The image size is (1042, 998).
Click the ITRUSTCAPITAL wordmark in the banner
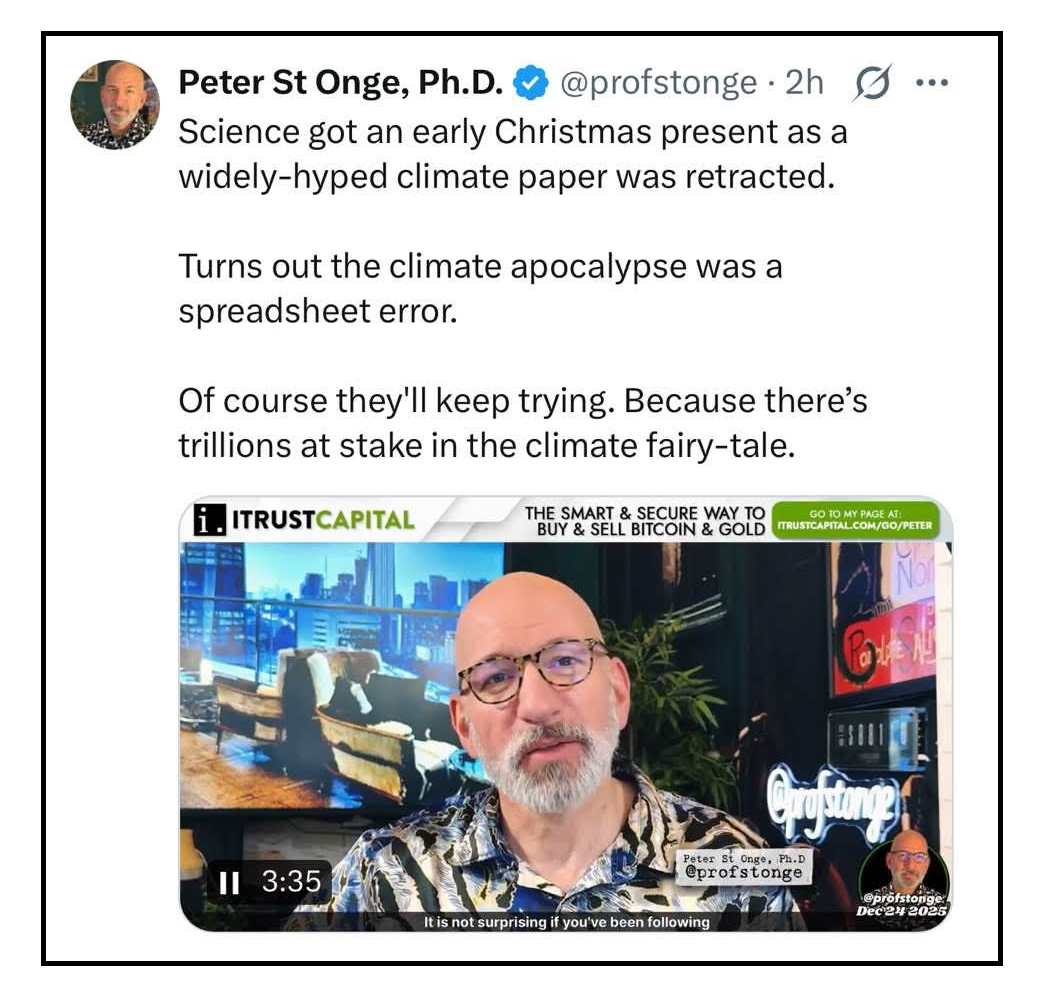point(322,521)
